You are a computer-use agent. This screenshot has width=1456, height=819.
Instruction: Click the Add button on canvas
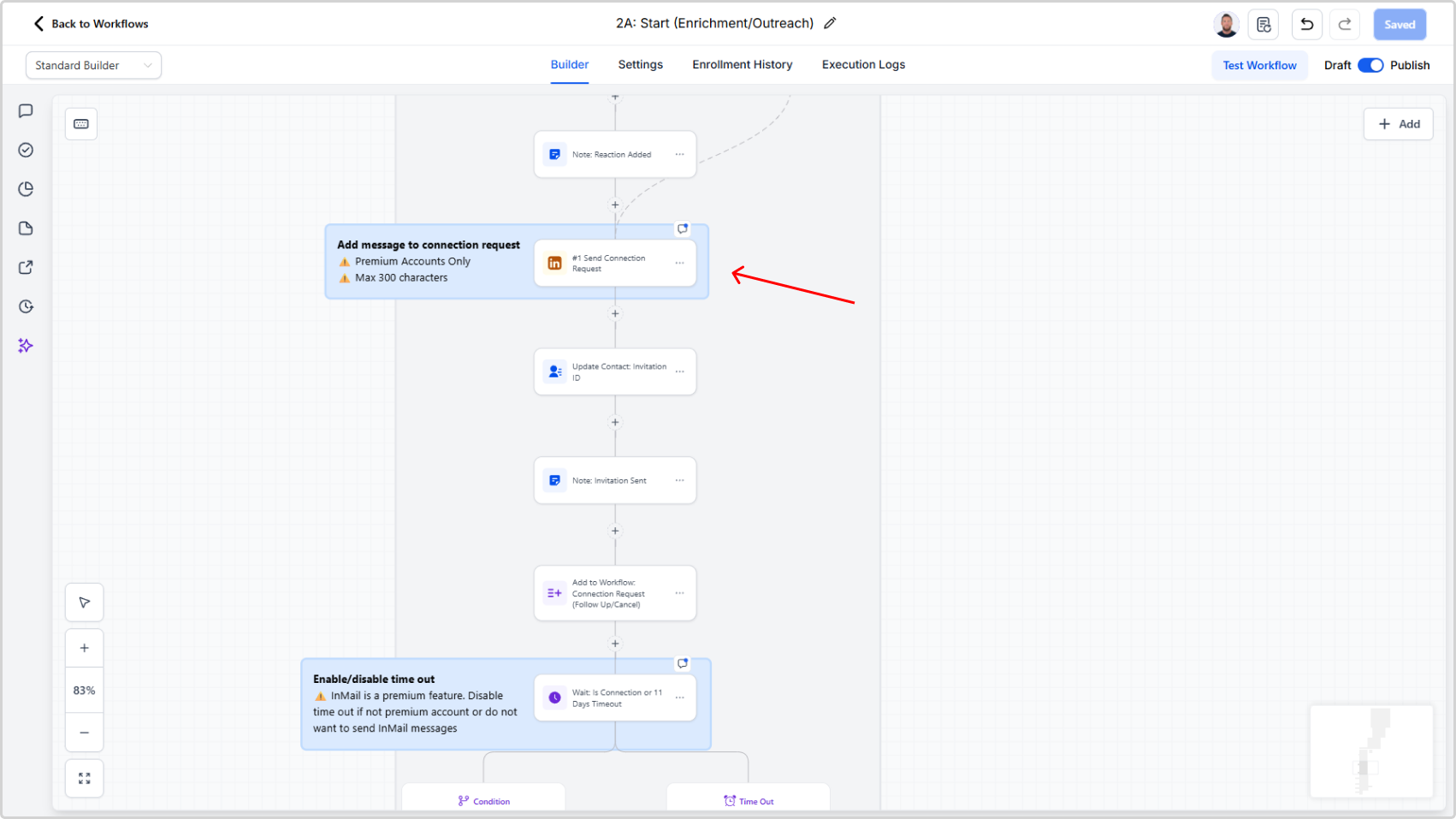1398,124
